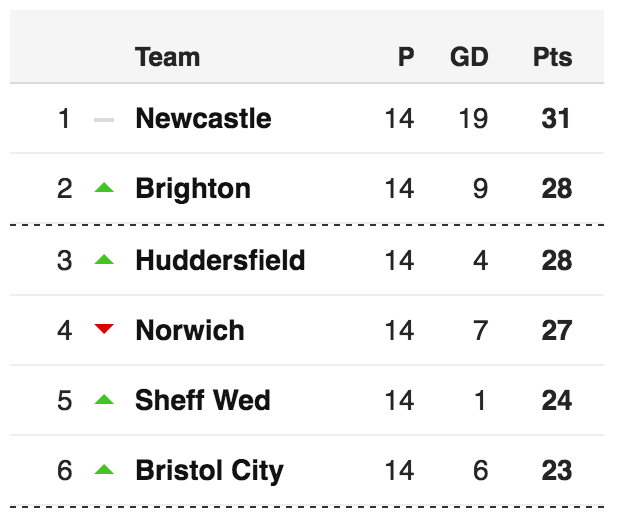618x516 pixels.
Task: Click the GD column header
Action: 469,57
